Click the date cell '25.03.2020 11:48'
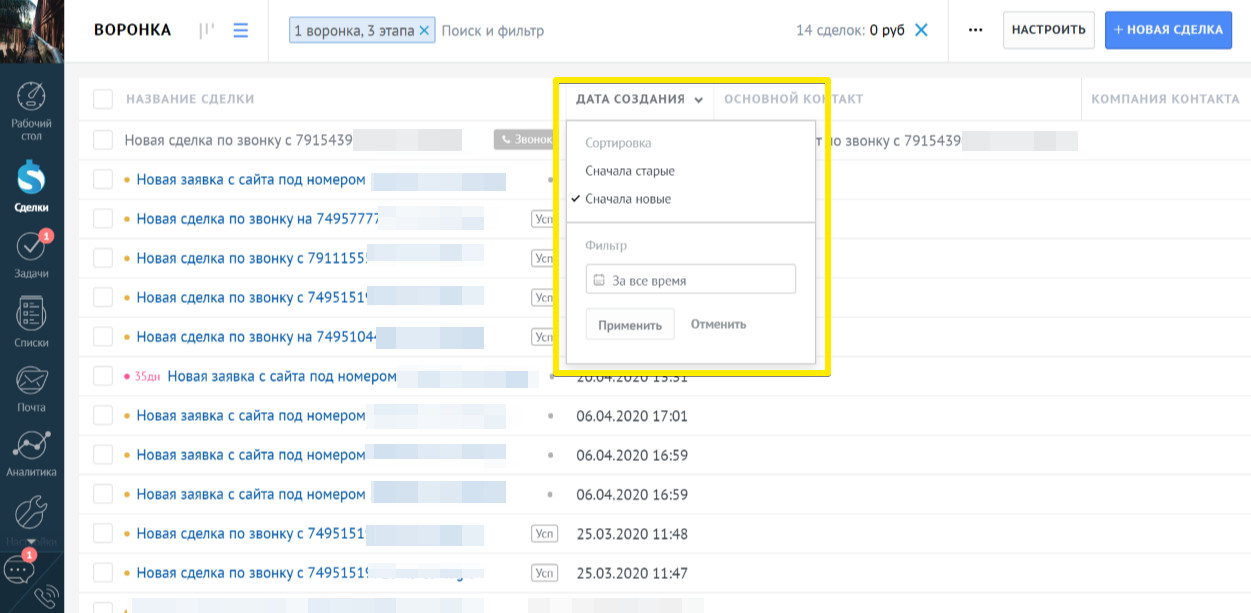1251x613 pixels. tap(632, 534)
